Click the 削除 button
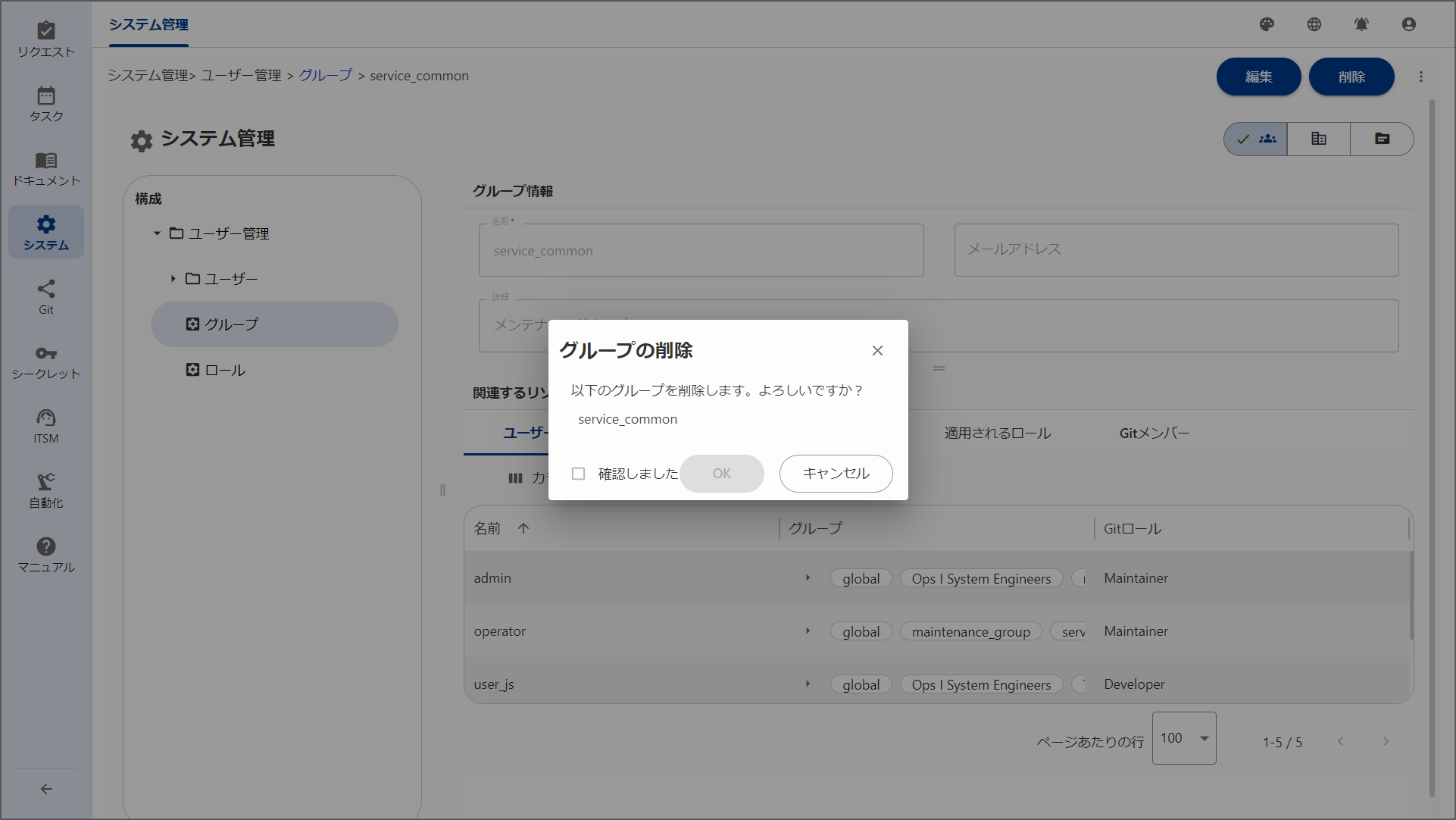The width and height of the screenshot is (1456, 820). 1352,77
